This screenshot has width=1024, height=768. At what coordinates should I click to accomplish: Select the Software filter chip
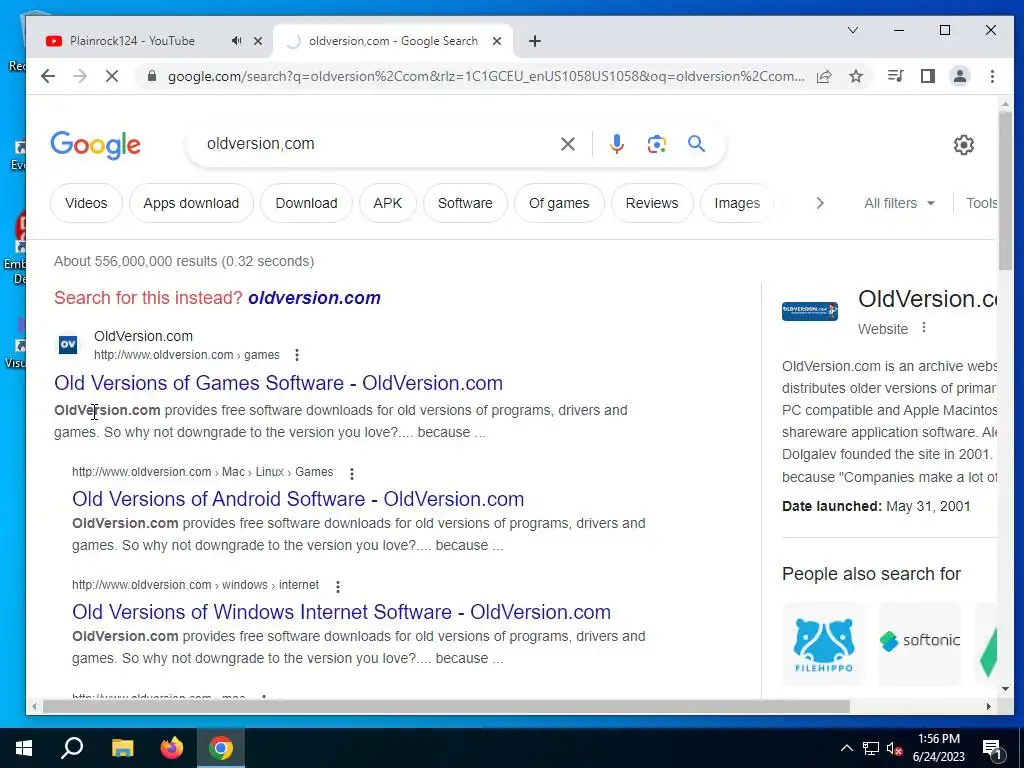(x=465, y=203)
